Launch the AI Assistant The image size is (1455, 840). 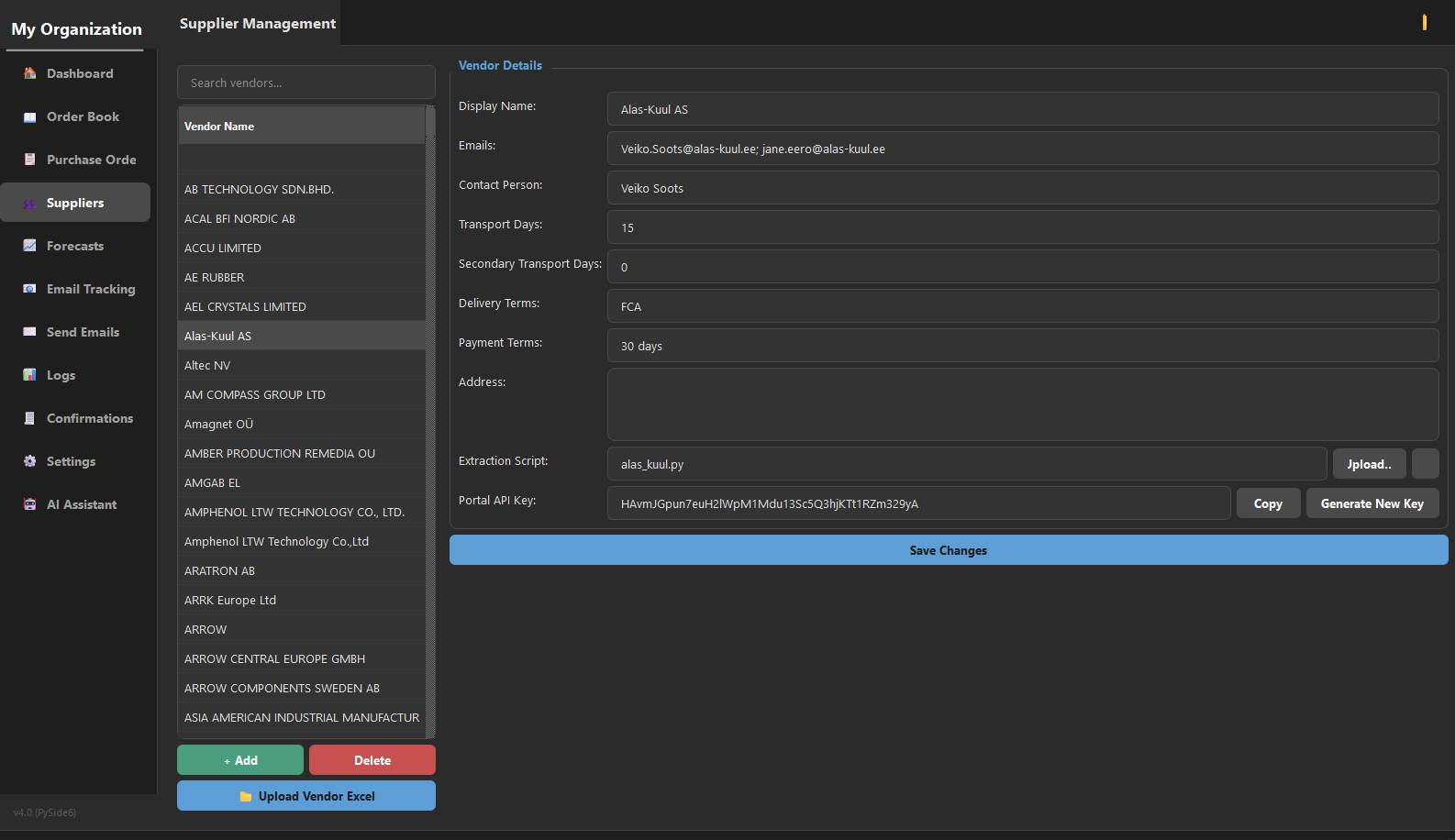[x=75, y=504]
